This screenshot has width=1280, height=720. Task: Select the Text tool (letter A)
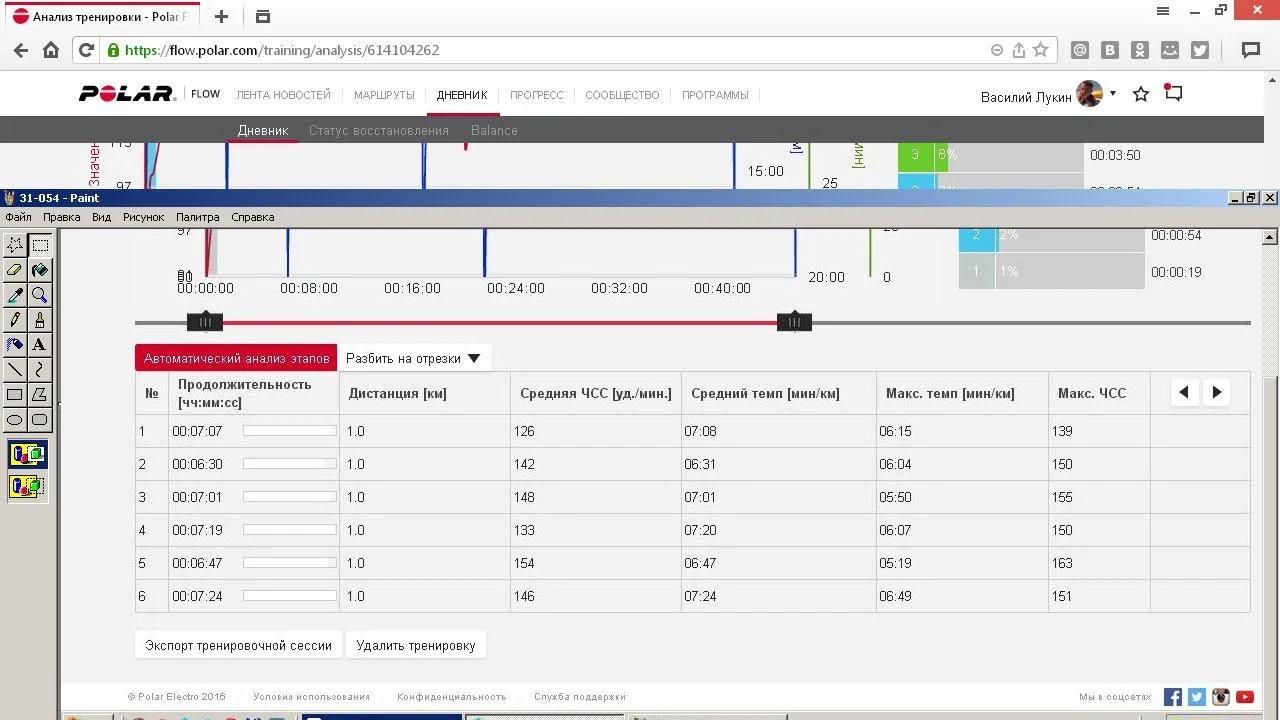[40, 345]
